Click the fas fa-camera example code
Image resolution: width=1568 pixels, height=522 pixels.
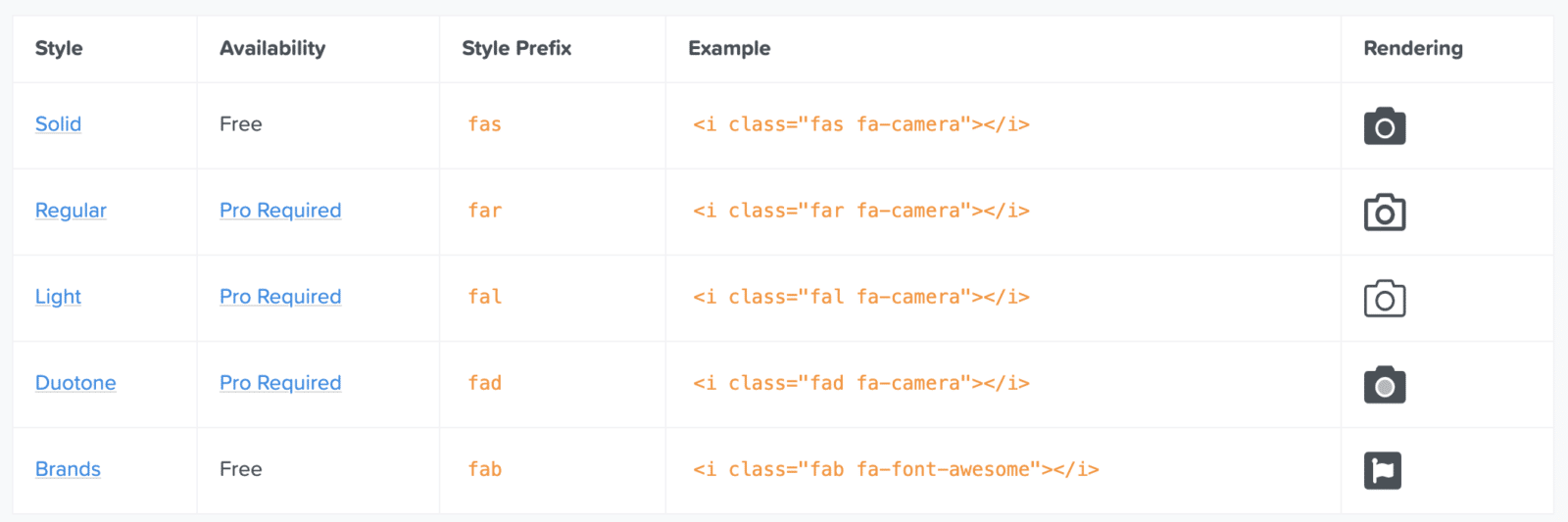click(860, 124)
